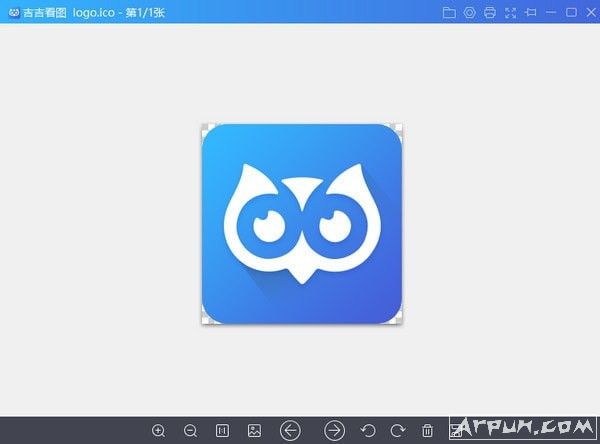Click the zoom out magnifier icon
The image size is (600, 444).
191,431
